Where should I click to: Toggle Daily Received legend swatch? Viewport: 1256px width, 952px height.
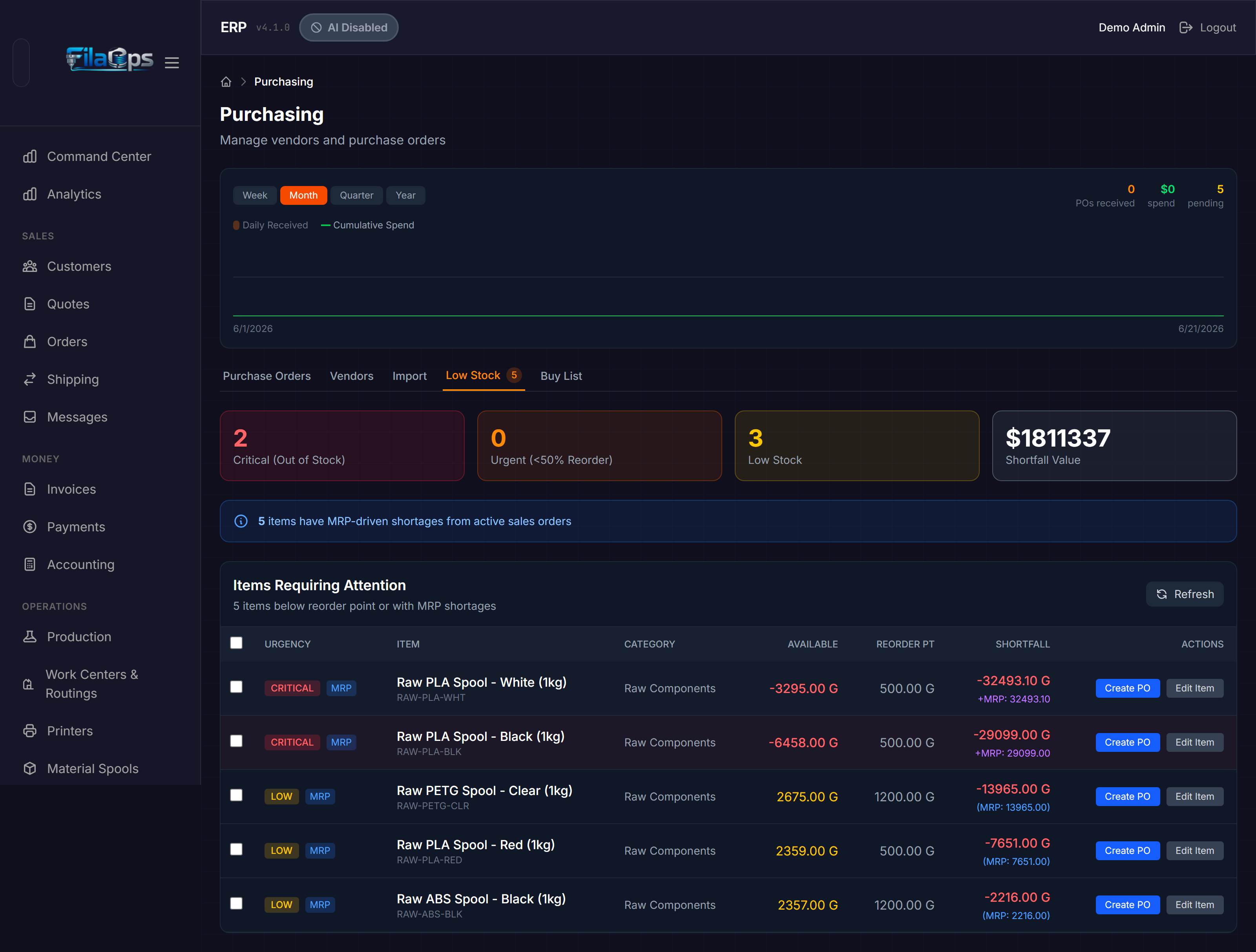(236, 225)
